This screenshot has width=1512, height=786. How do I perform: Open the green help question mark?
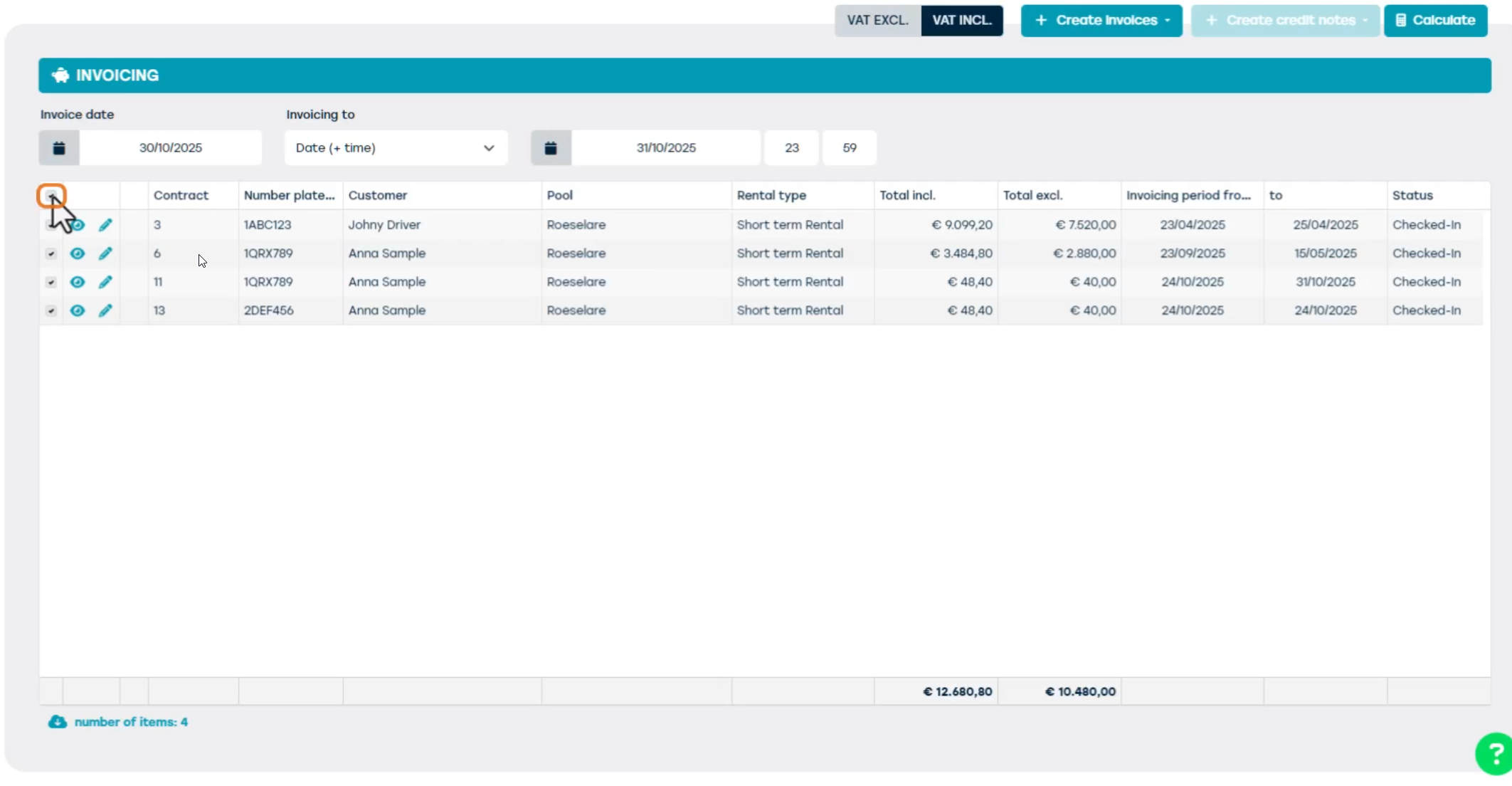click(1494, 753)
